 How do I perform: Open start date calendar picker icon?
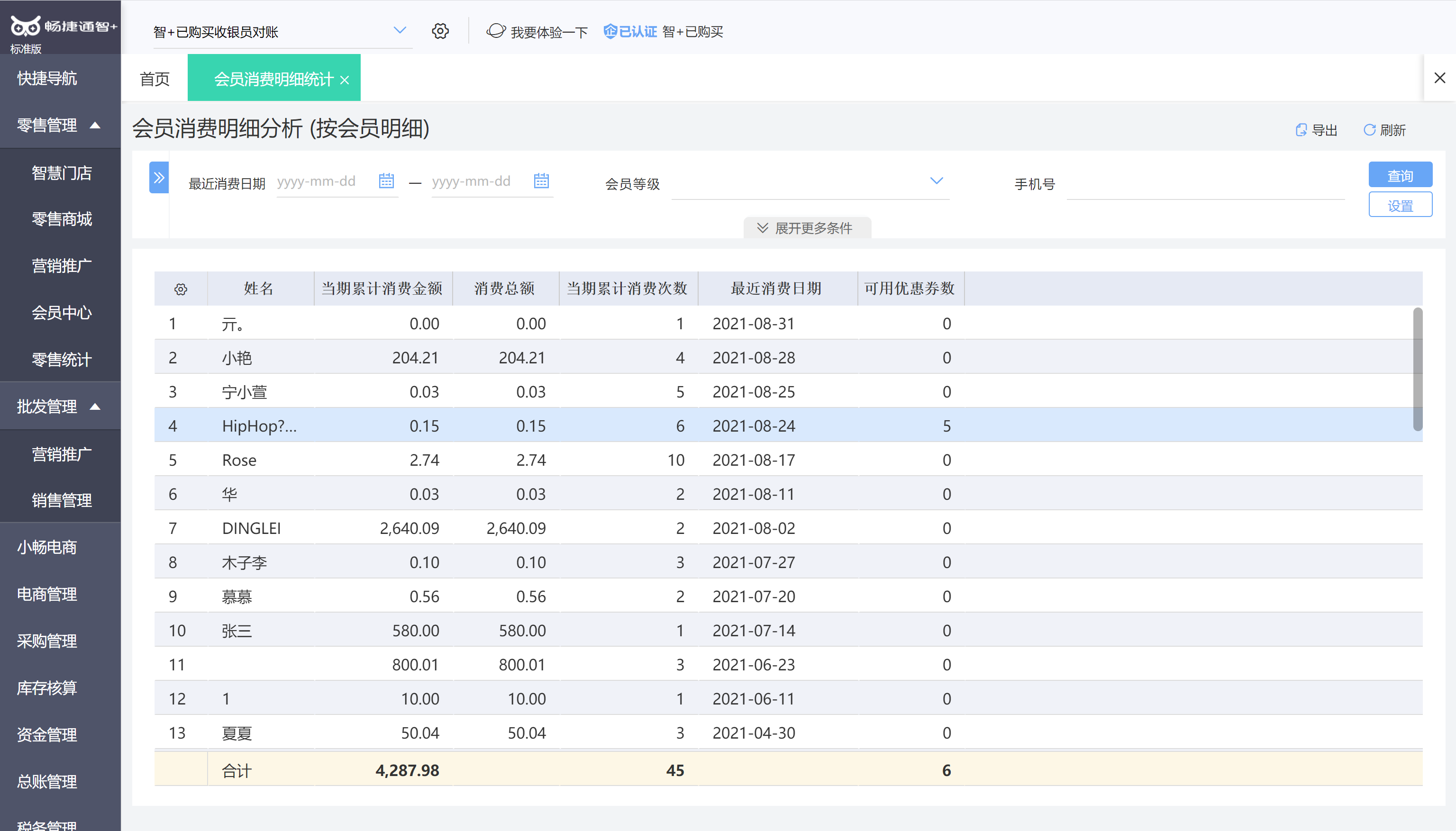point(386,181)
